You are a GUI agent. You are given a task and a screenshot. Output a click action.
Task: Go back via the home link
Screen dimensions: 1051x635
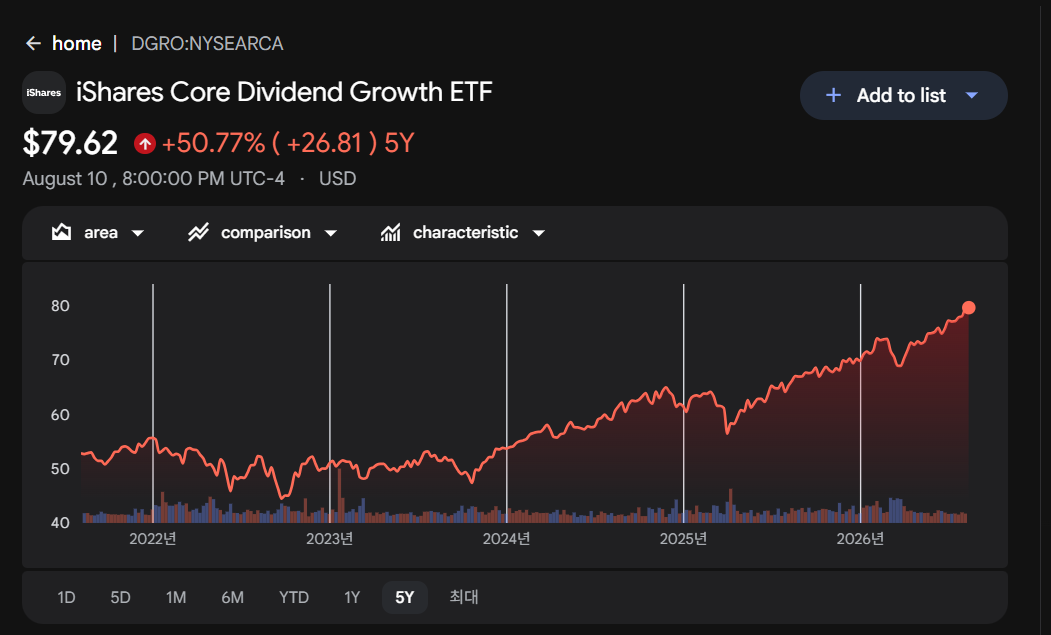(76, 44)
